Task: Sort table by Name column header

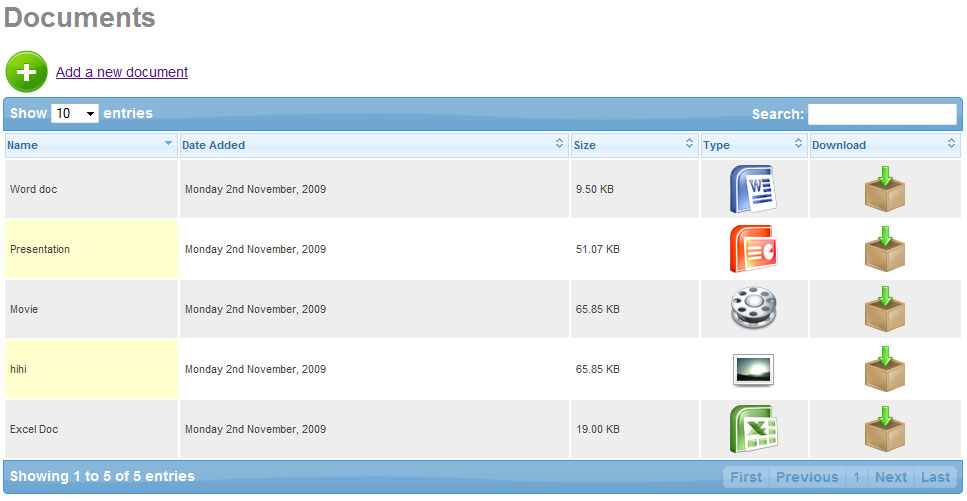Action: point(91,146)
